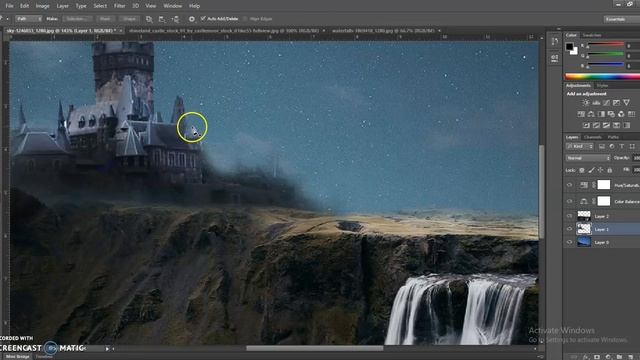Open the Normal blend mode dropdown
640x360 pixels.
point(588,158)
